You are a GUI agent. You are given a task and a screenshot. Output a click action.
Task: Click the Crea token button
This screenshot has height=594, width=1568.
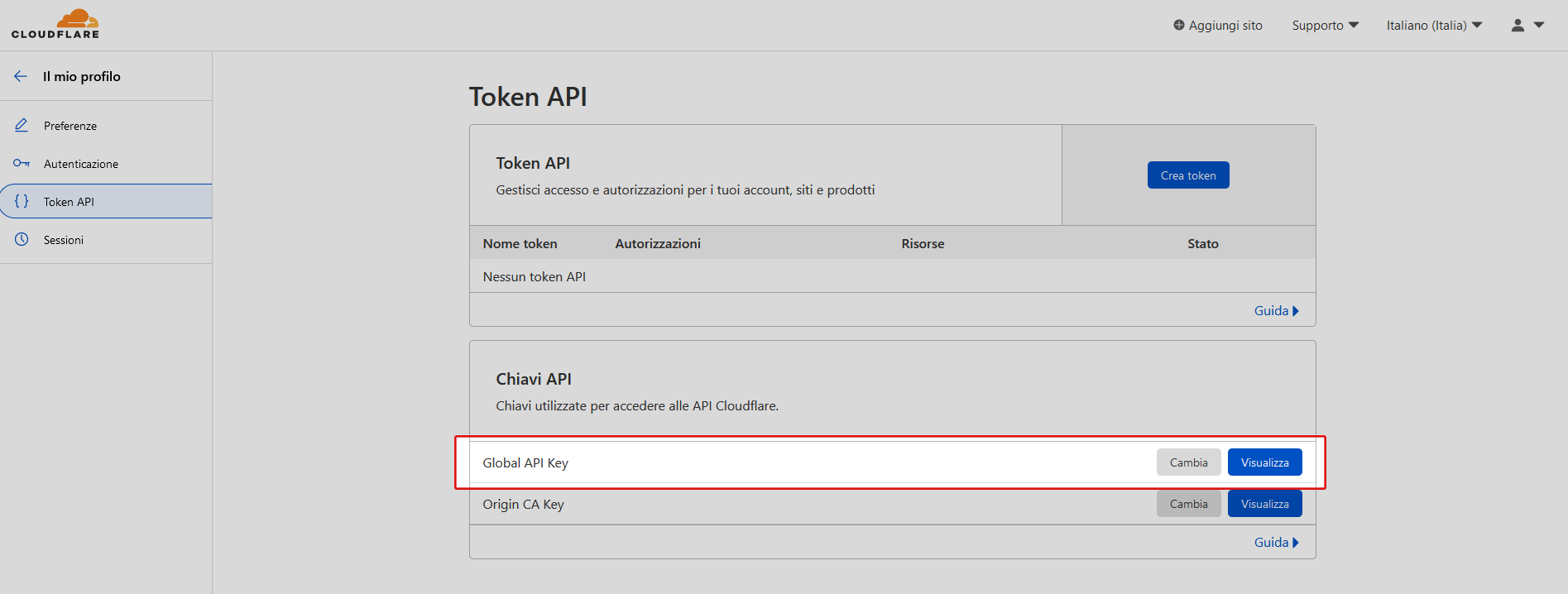1188,175
